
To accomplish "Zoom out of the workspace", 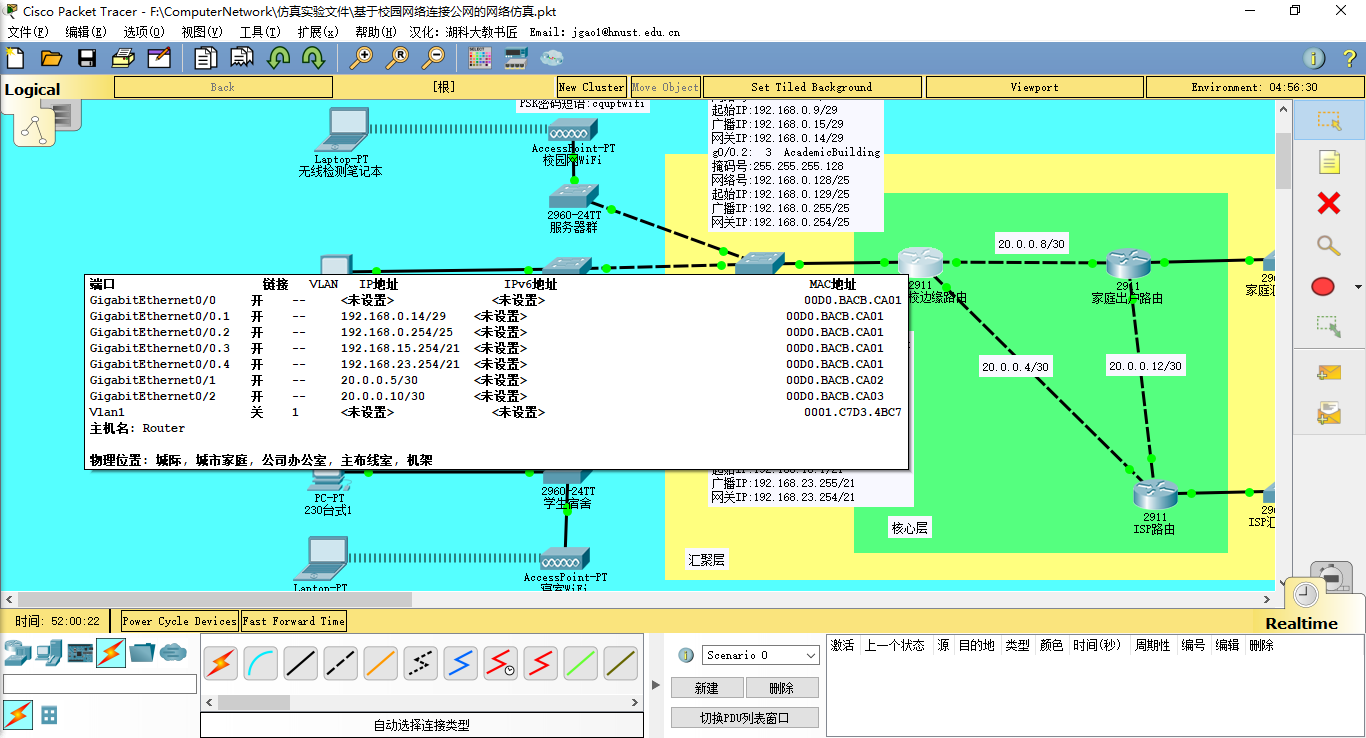I will pyautogui.click(x=433, y=58).
